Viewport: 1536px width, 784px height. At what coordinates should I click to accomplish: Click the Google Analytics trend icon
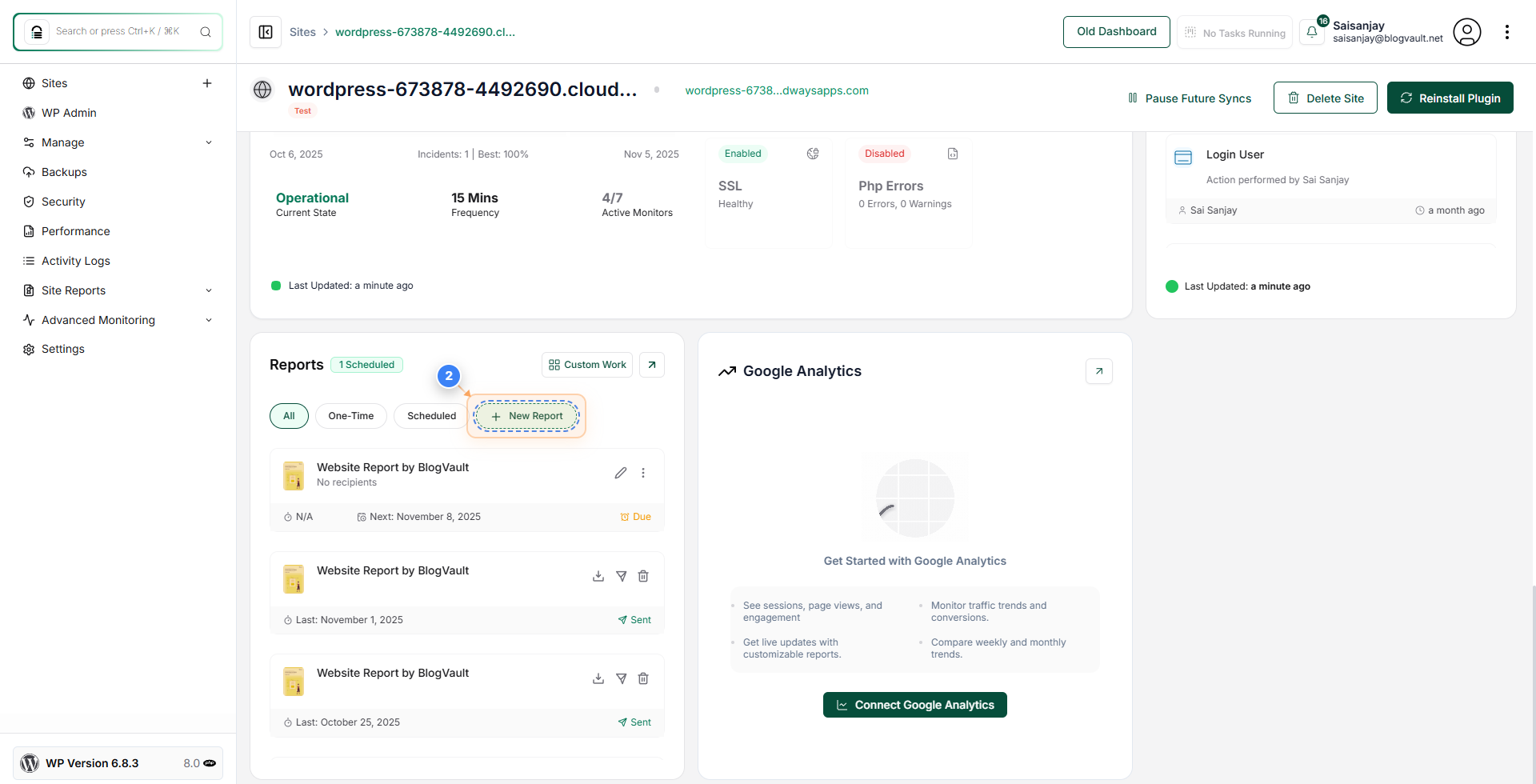[727, 371]
